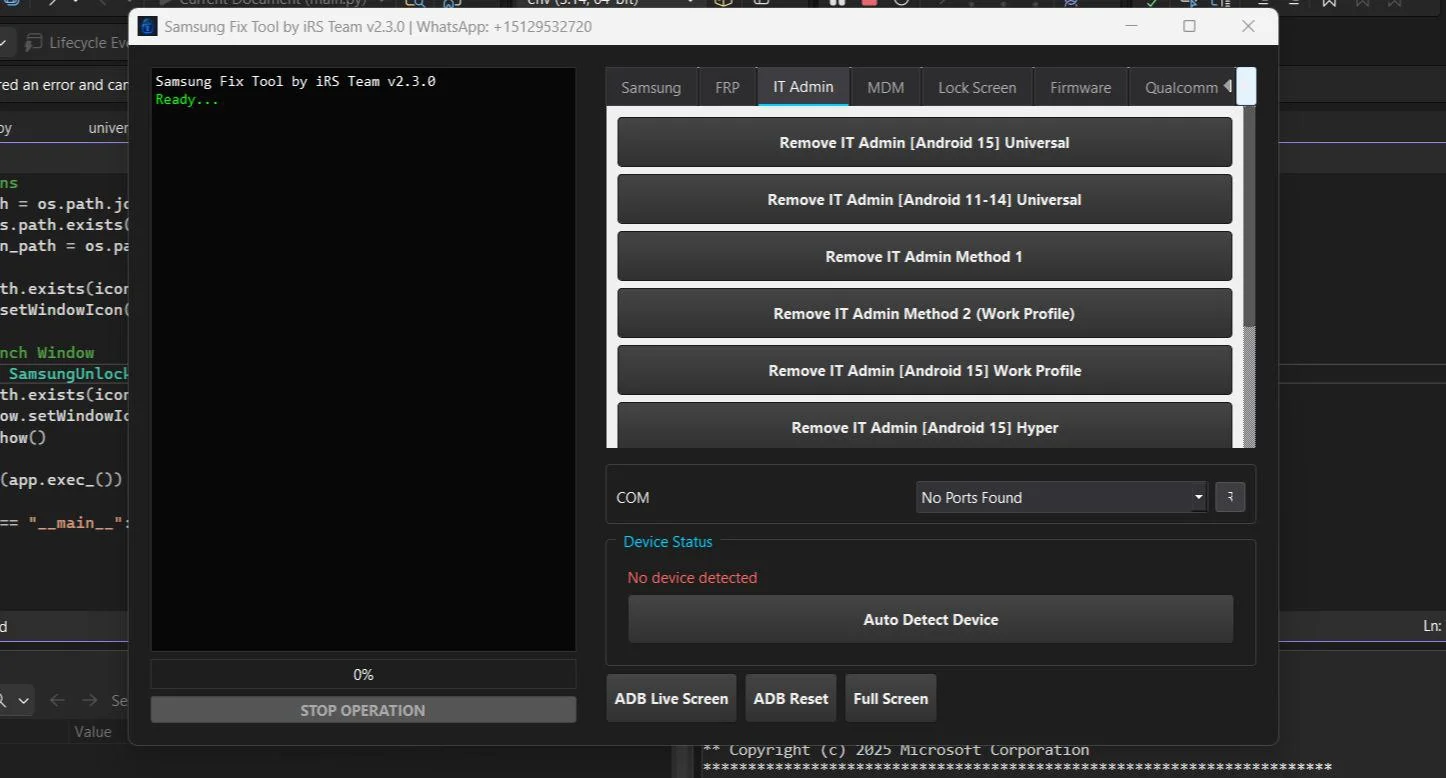The width and height of the screenshot is (1446, 778).
Task: Click Remove IT Admin [Android 11-14] Universal
Action: [x=924, y=200]
